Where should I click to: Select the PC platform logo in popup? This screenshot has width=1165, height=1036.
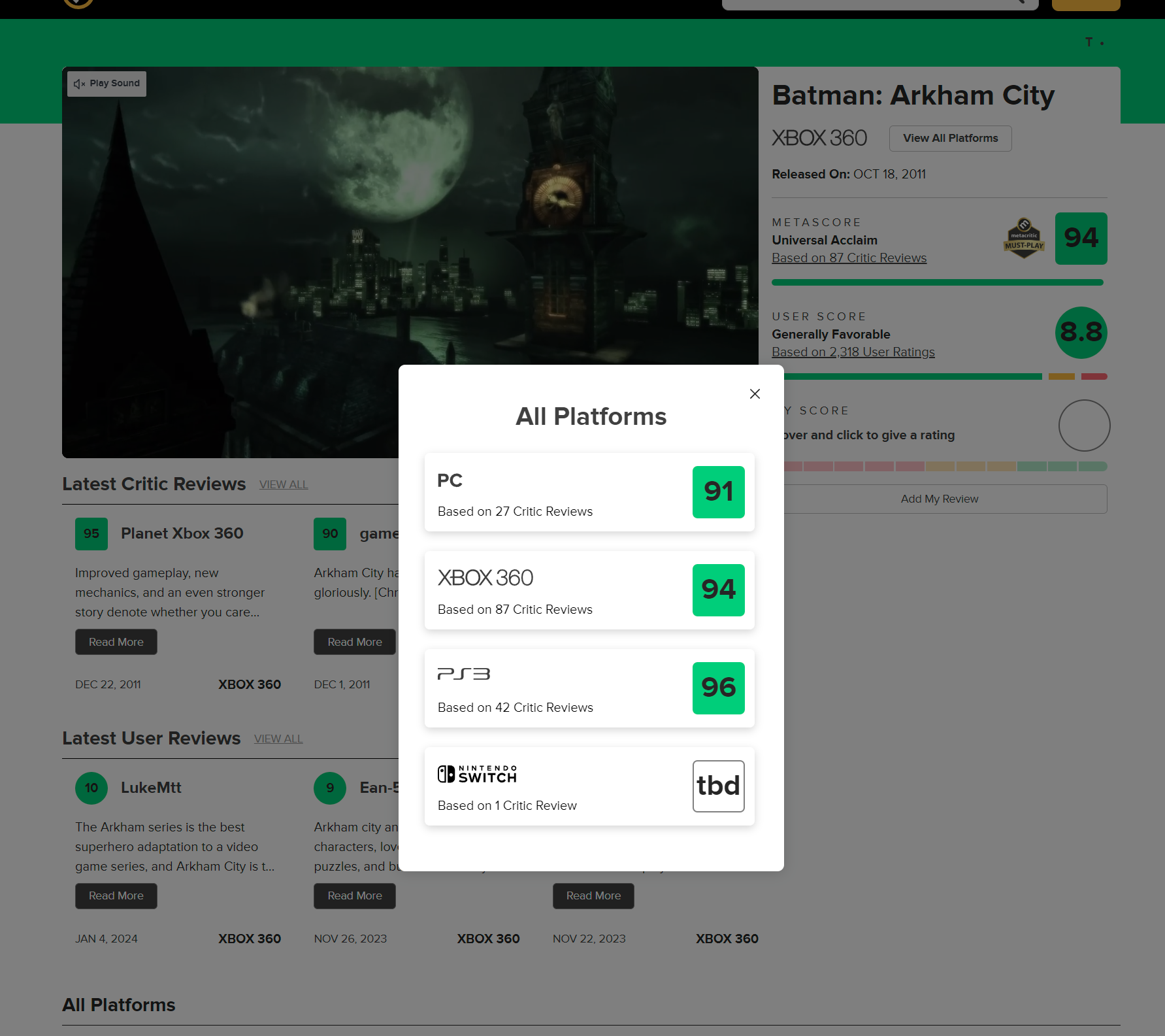[x=450, y=480]
